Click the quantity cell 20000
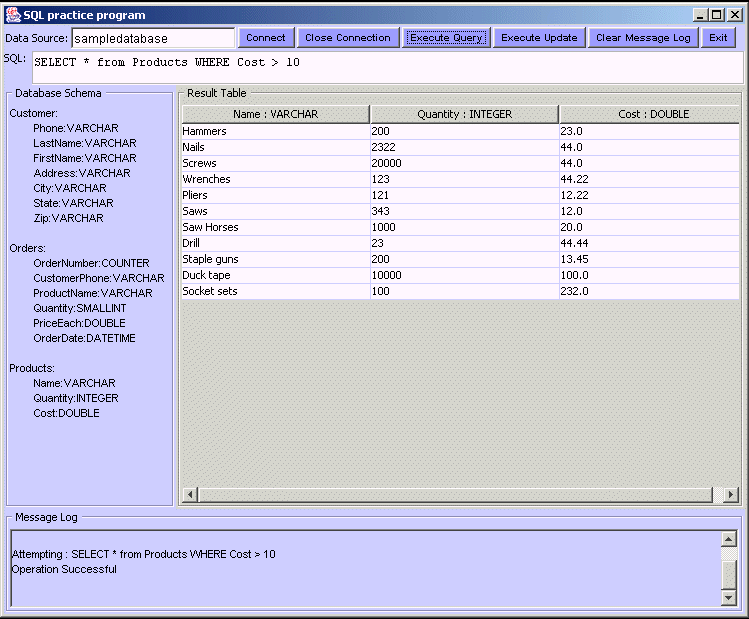This screenshot has height=619, width=749. point(464,163)
